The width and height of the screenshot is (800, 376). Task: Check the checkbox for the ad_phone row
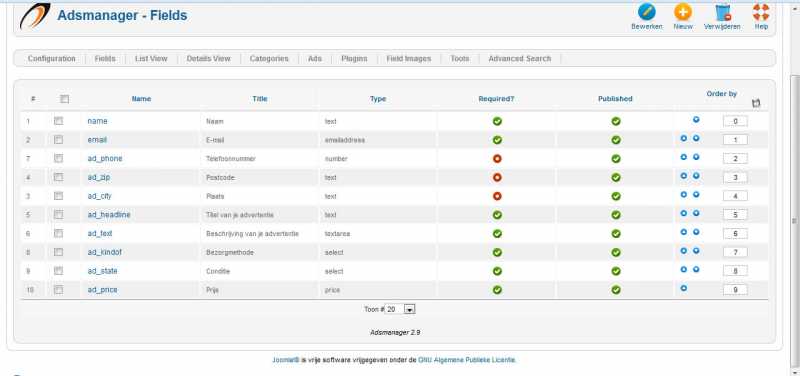[x=58, y=158]
